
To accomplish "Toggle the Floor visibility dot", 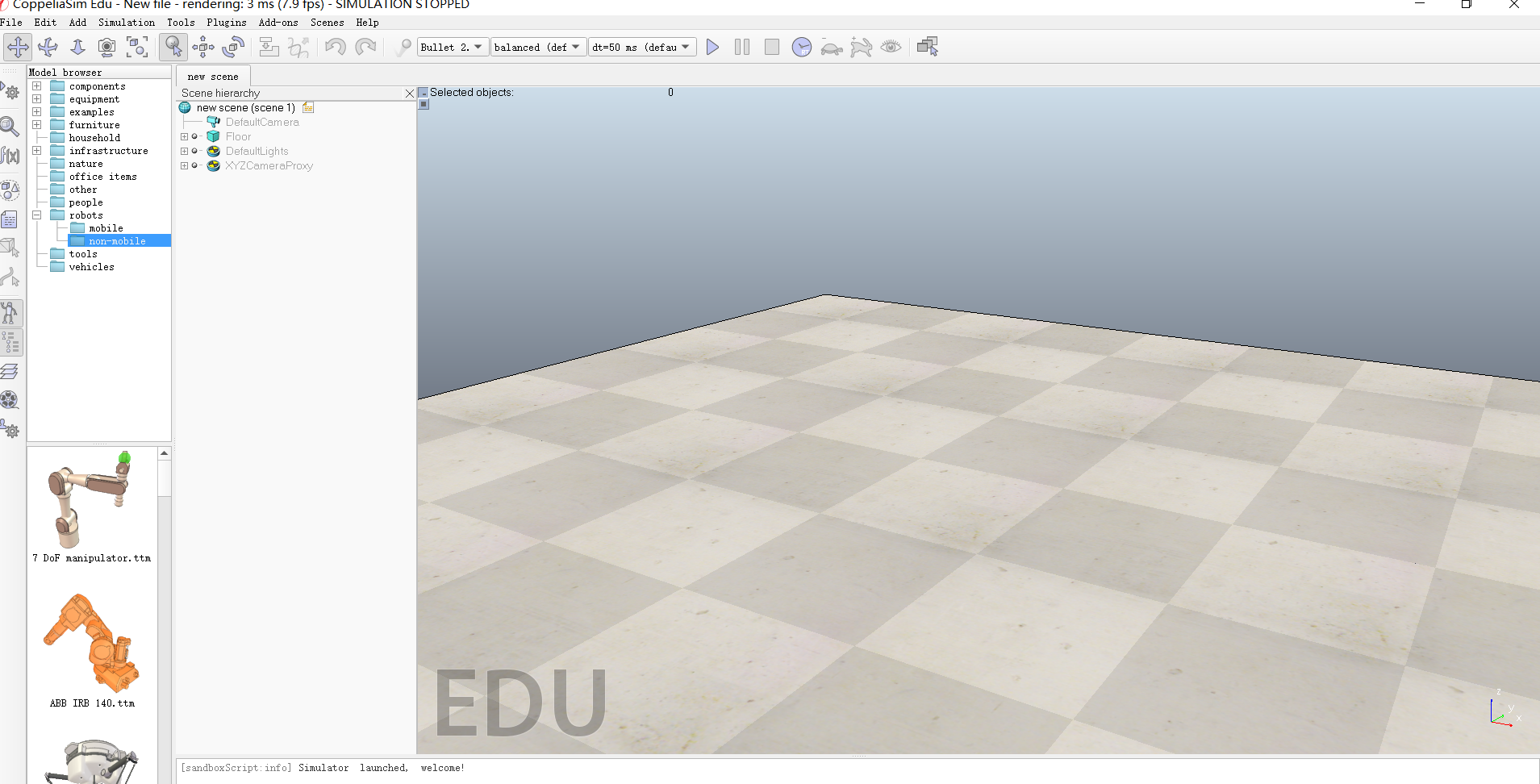I will point(194,136).
